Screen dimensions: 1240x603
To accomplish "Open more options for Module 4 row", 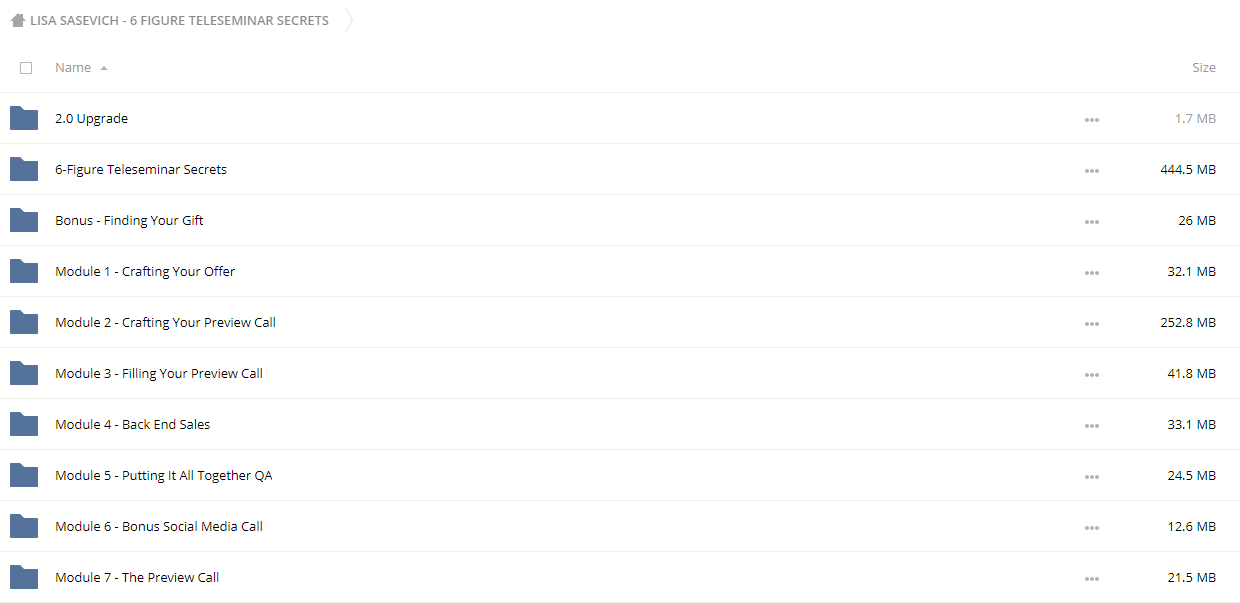I will pyautogui.click(x=1091, y=426).
